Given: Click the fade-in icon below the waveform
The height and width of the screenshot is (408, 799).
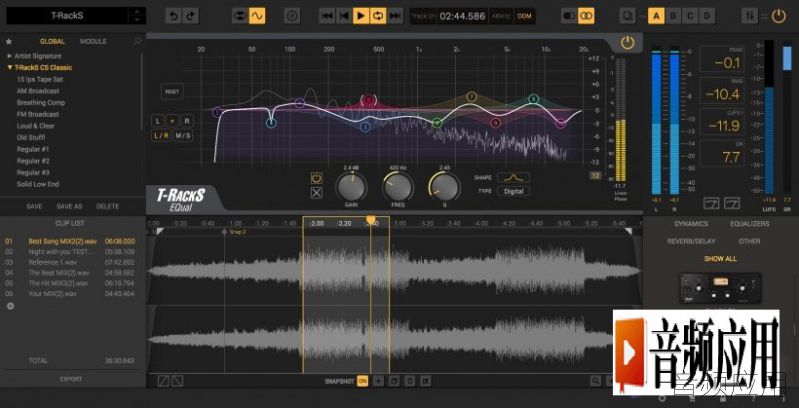Looking at the screenshot, I should click(x=163, y=380).
